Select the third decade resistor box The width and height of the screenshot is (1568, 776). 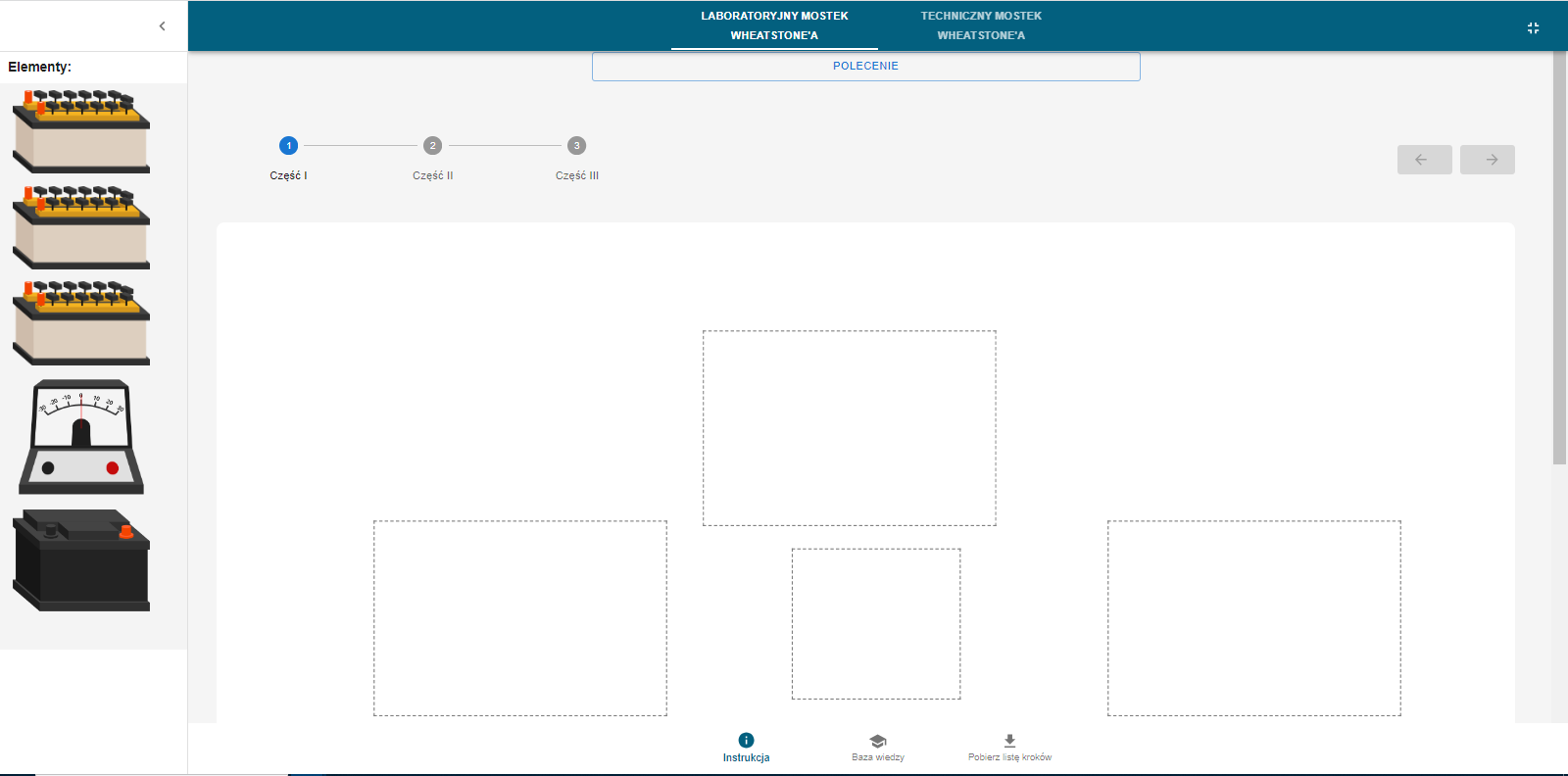(81, 323)
